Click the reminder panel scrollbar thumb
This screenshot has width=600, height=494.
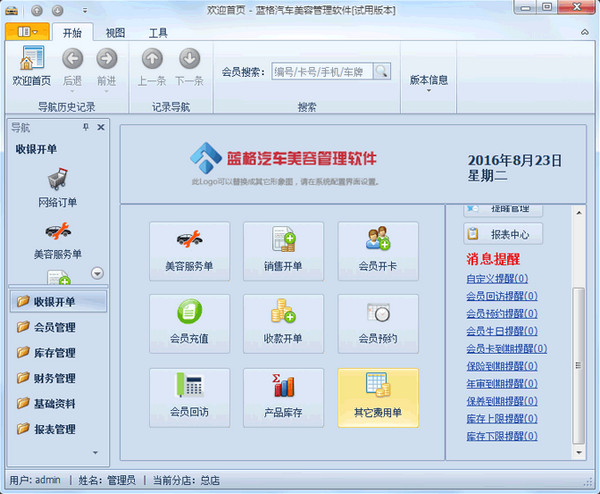pos(579,365)
